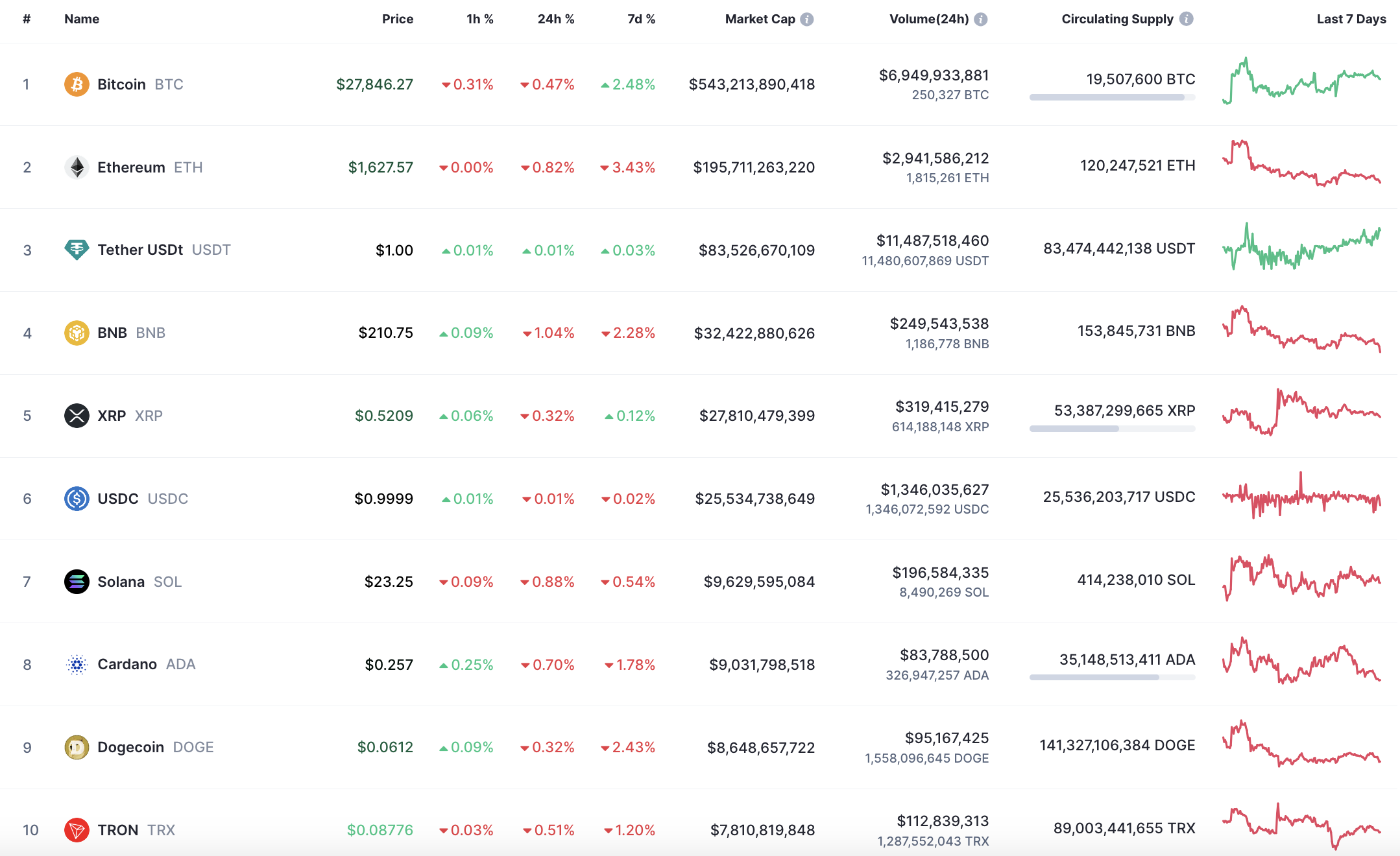
Task: Click XRP's circulating supply progress bar
Action: [1112, 429]
